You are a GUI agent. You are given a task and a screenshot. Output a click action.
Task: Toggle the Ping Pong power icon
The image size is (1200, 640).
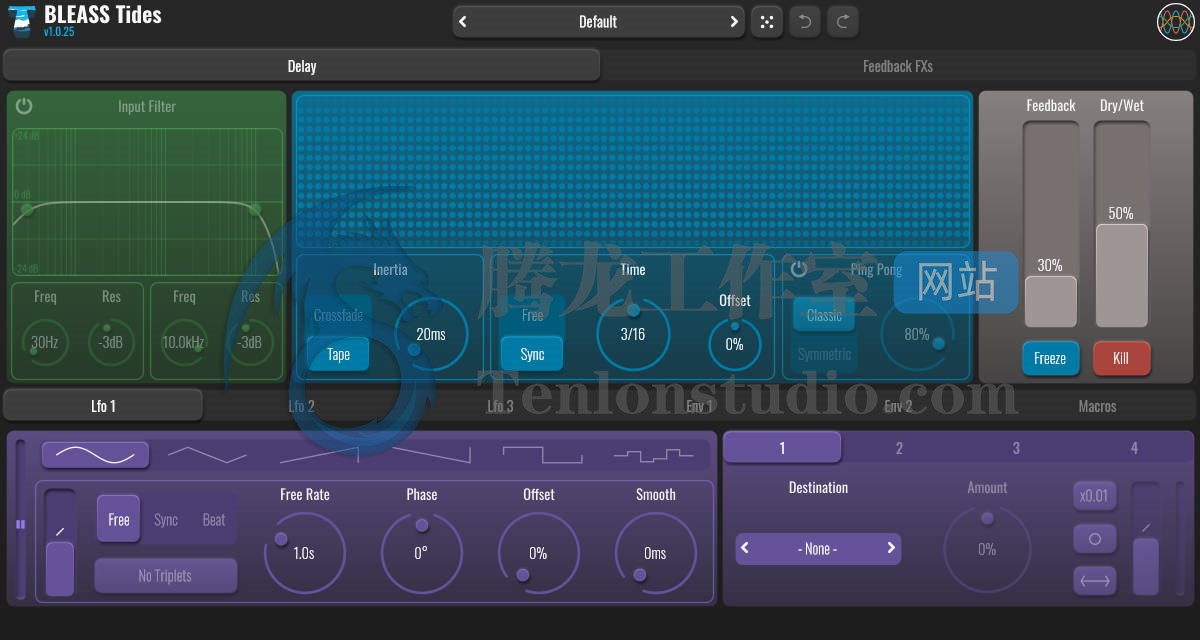coord(799,268)
